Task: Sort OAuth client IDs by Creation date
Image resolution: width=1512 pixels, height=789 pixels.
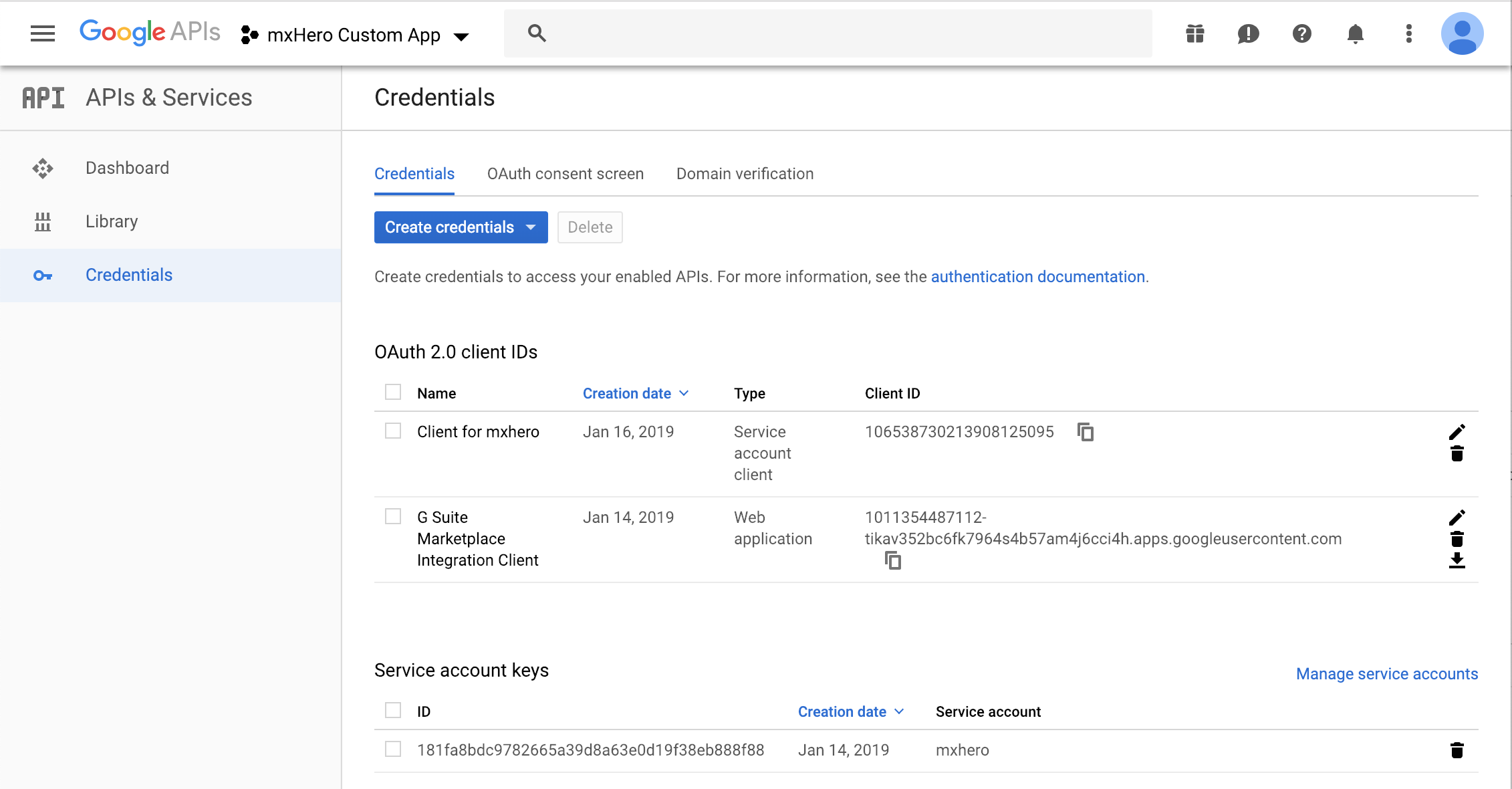Action: [x=635, y=393]
